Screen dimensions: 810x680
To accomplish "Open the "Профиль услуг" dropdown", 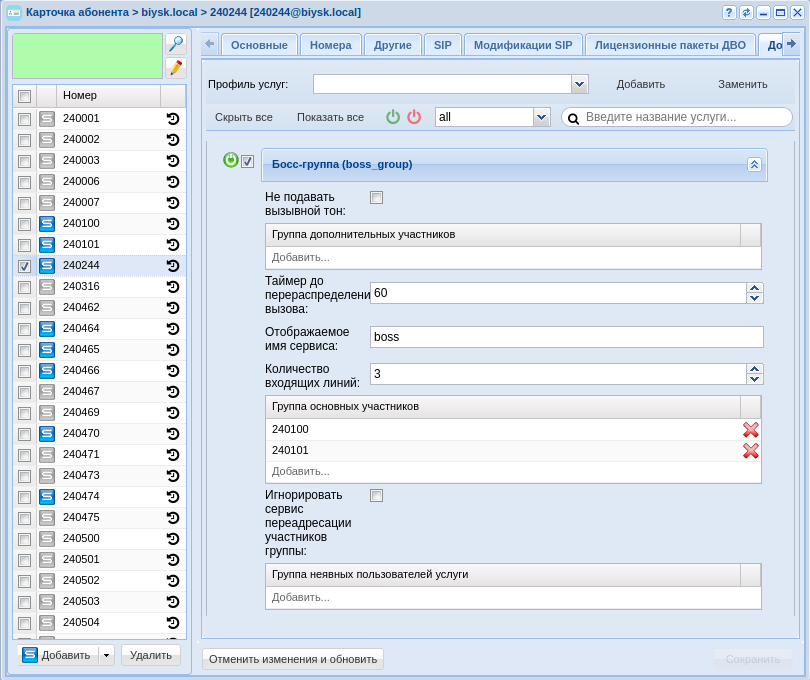I will click(x=579, y=84).
